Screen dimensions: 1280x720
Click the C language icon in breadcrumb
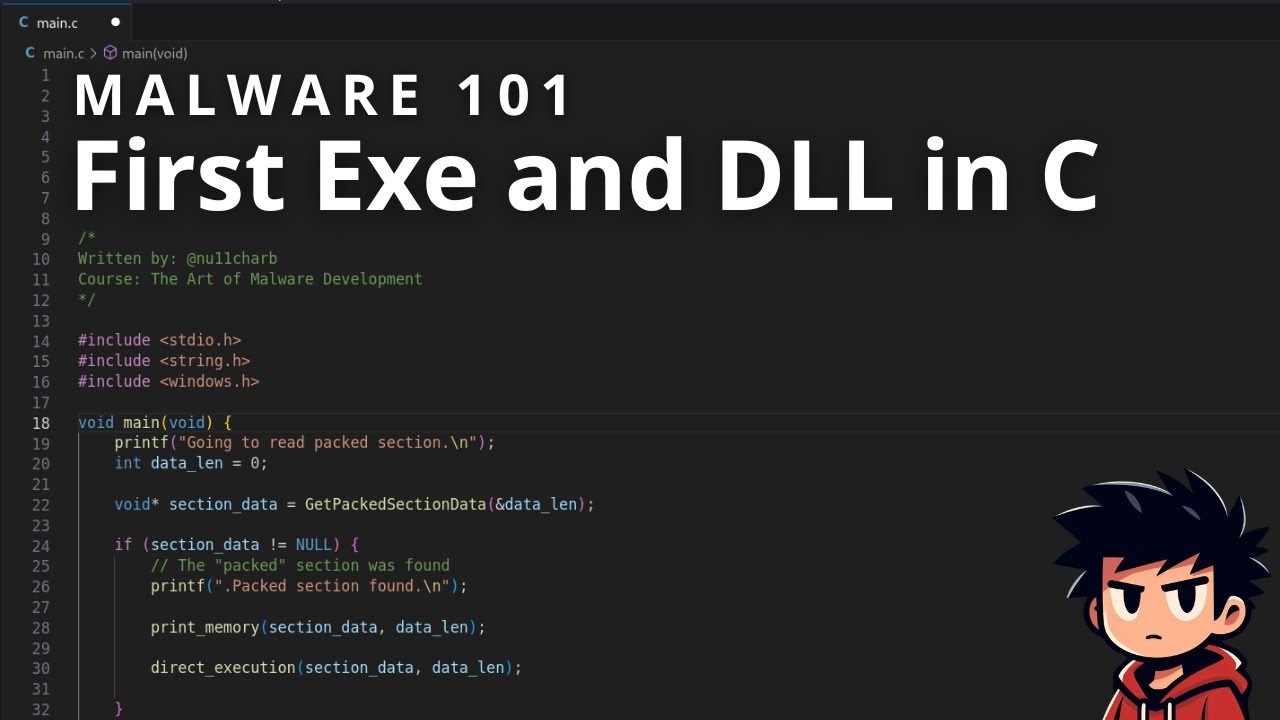click(x=30, y=53)
